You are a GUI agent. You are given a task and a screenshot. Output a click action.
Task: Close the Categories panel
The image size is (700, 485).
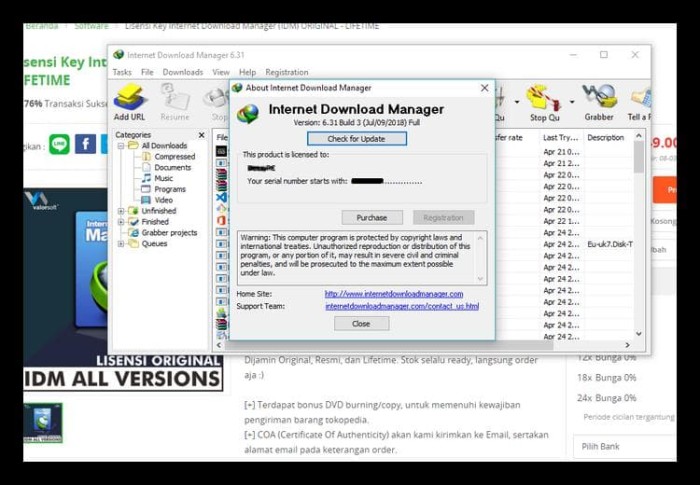coord(201,135)
